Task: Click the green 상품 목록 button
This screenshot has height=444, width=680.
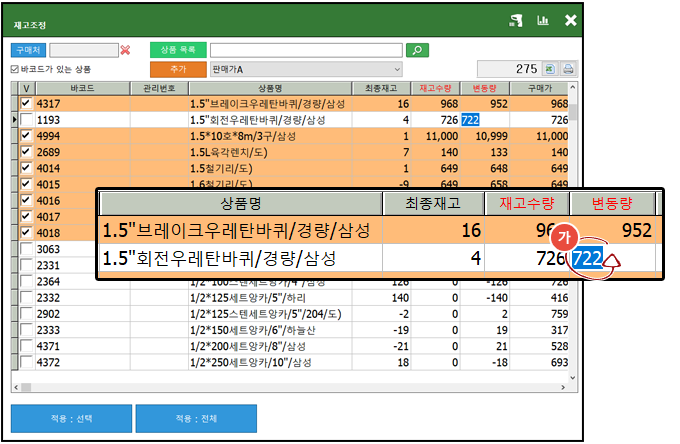Action: pos(178,50)
